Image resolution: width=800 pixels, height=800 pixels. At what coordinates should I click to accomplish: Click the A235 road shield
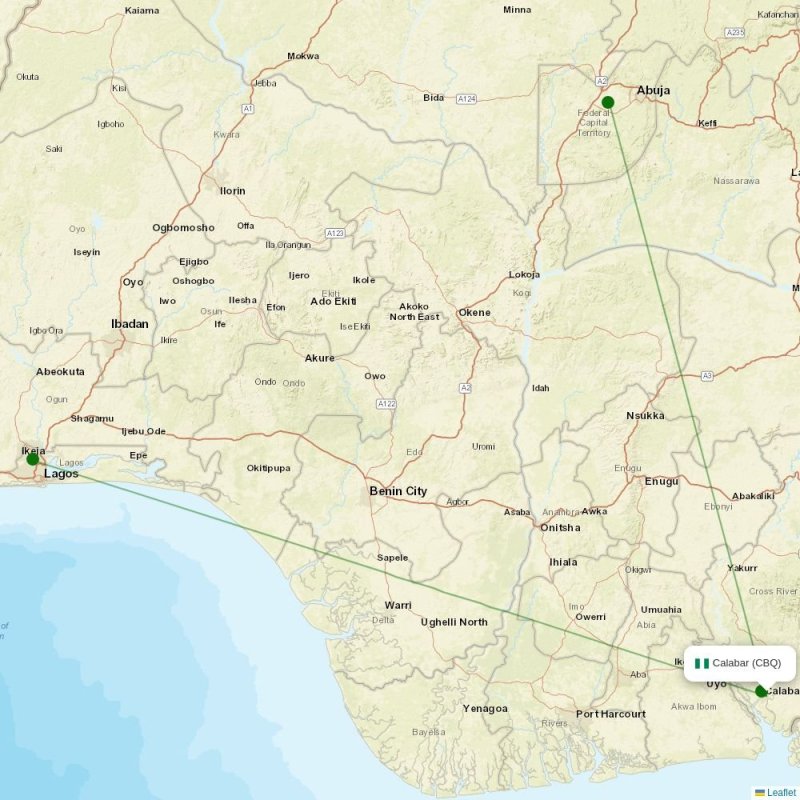[735, 33]
